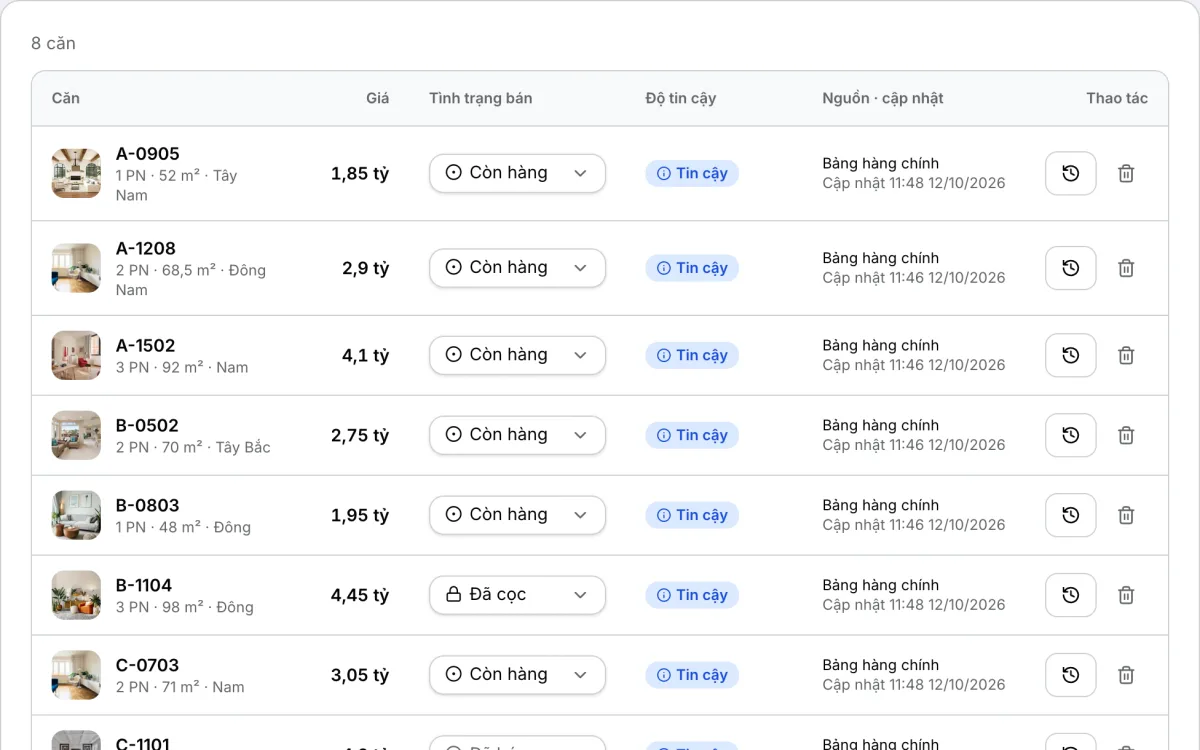Click the price 4,45 tỷ
This screenshot has width=1200, height=750.
360,595
